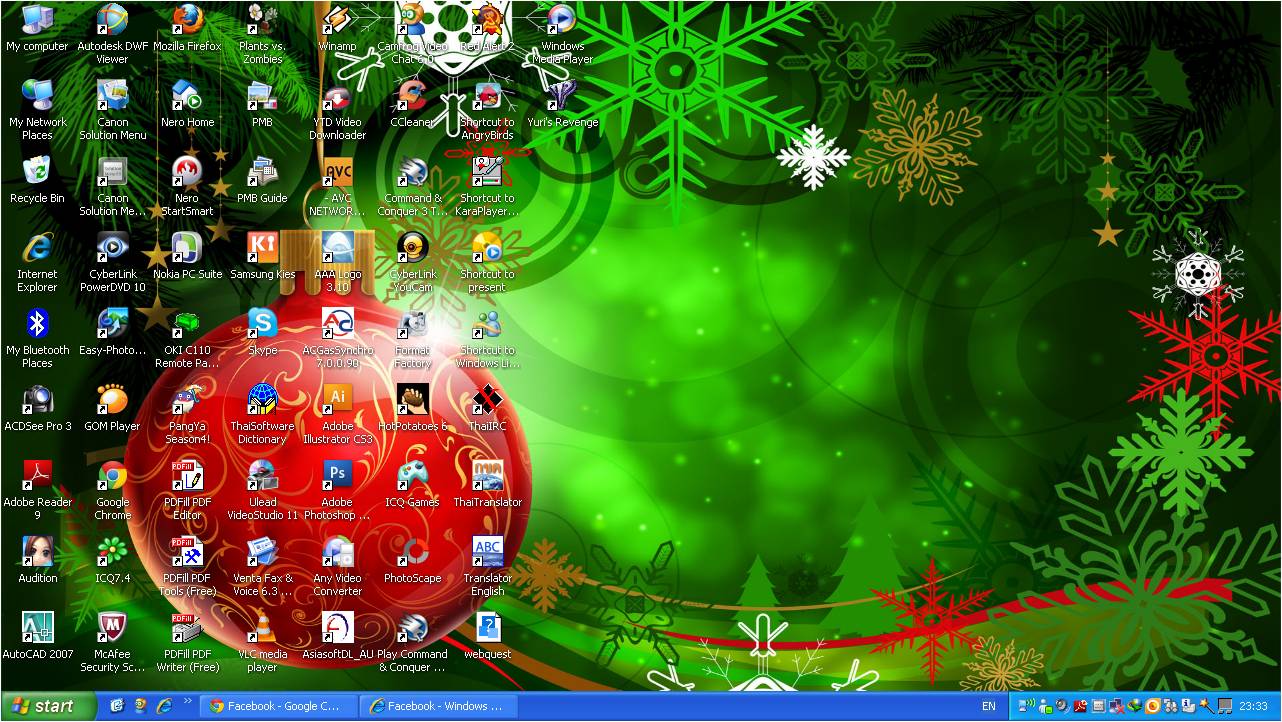This screenshot has width=1282, height=722.
Task: Launch Audition desktop icon
Action: coord(37,560)
